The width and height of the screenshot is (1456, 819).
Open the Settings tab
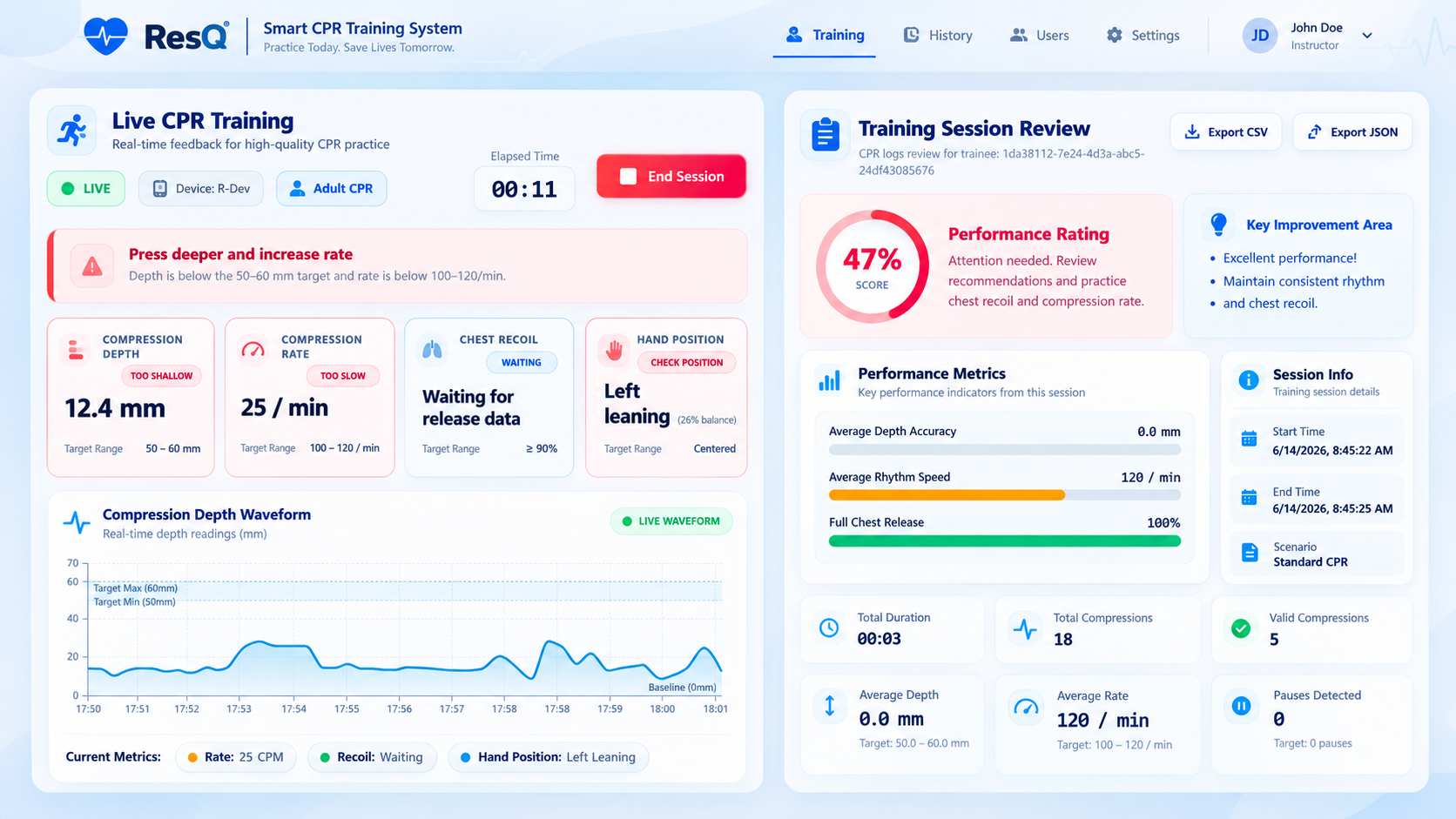[x=1143, y=35]
